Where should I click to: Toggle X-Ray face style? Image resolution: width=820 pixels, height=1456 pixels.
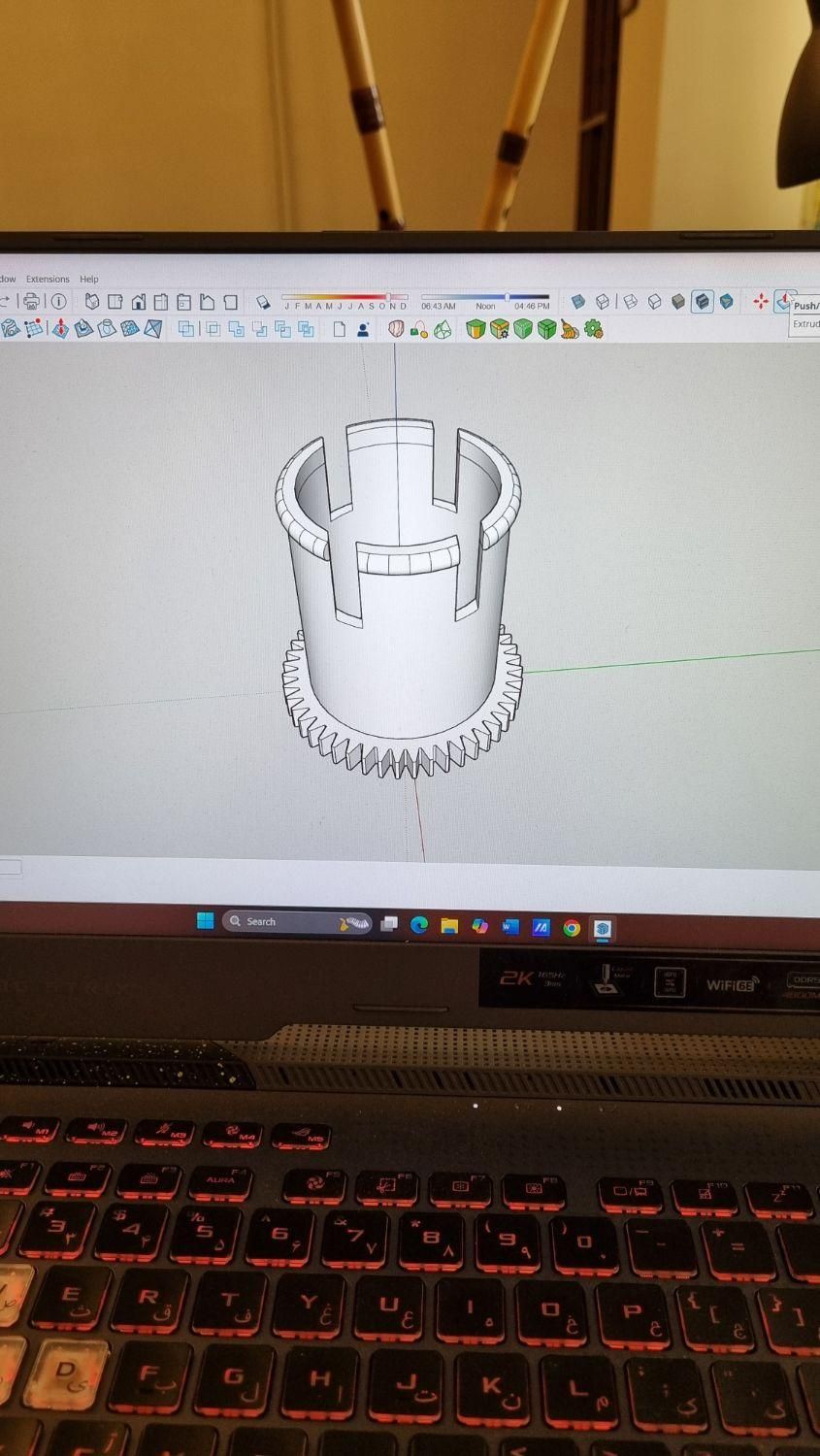pos(578,302)
